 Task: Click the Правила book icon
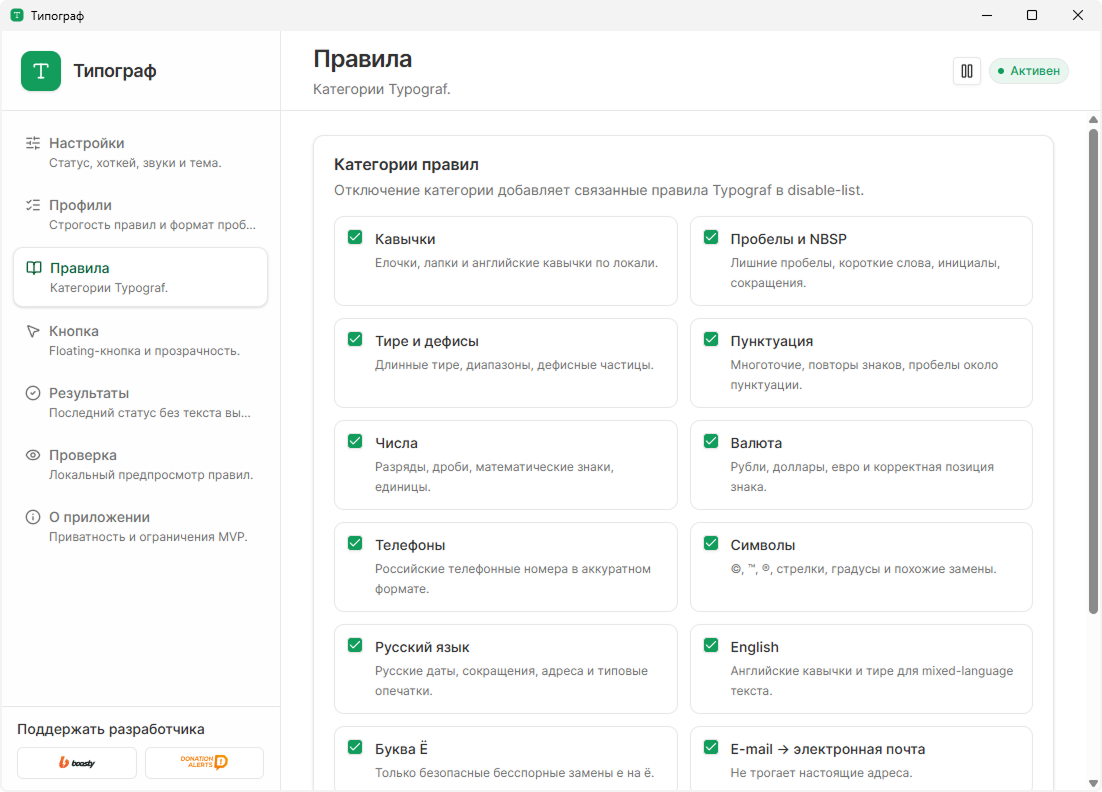(x=34, y=268)
